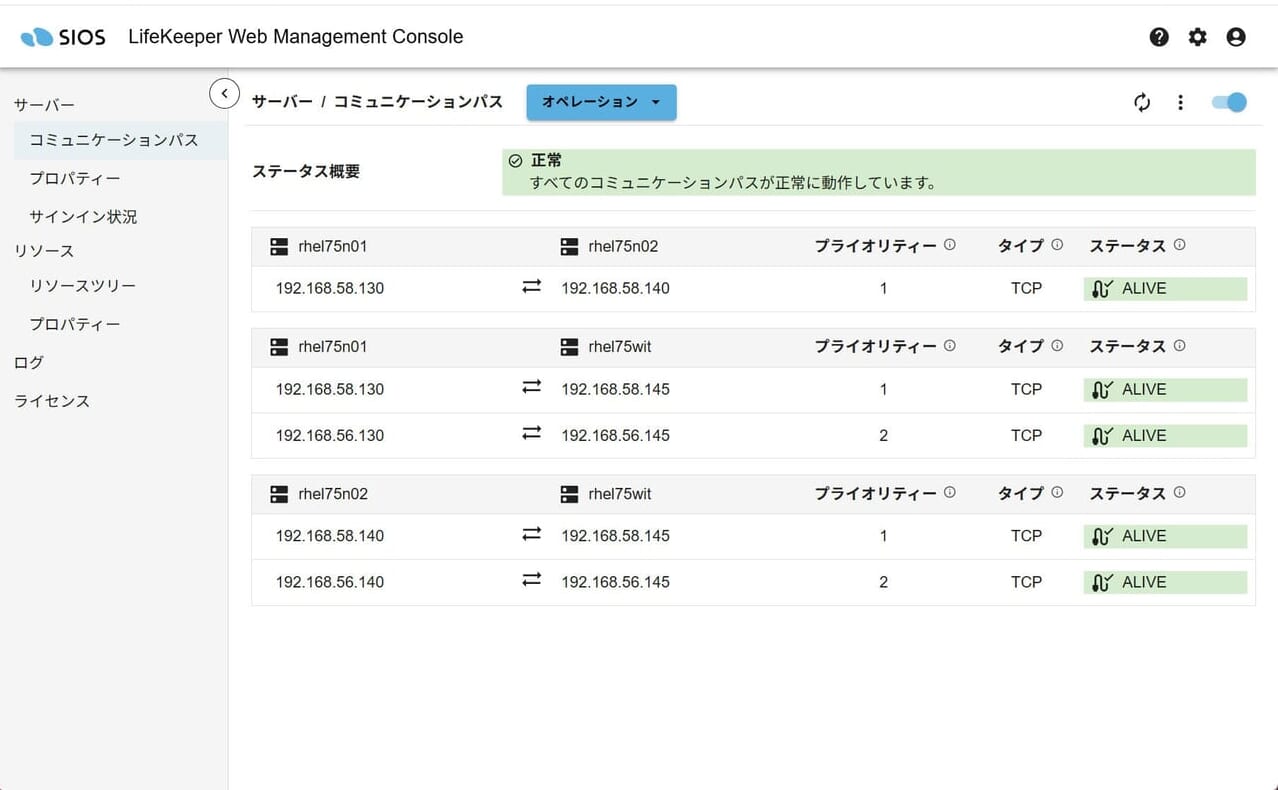Toggle the auto-refresh switch
Screen dimensions: 1278x790
1229,102
